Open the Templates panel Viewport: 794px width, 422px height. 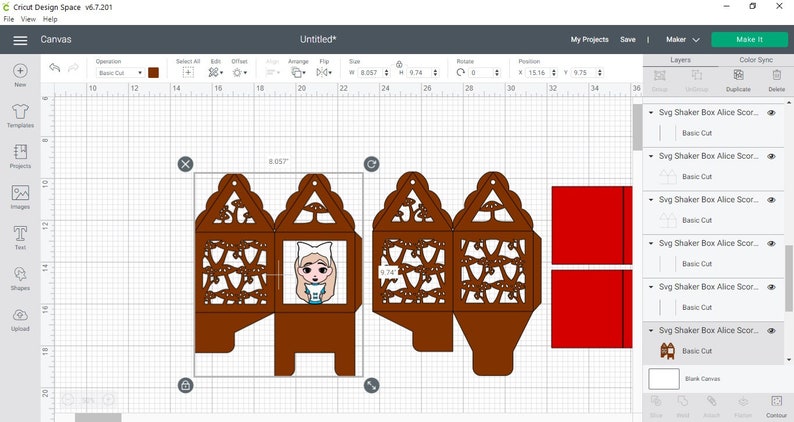[x=20, y=116]
